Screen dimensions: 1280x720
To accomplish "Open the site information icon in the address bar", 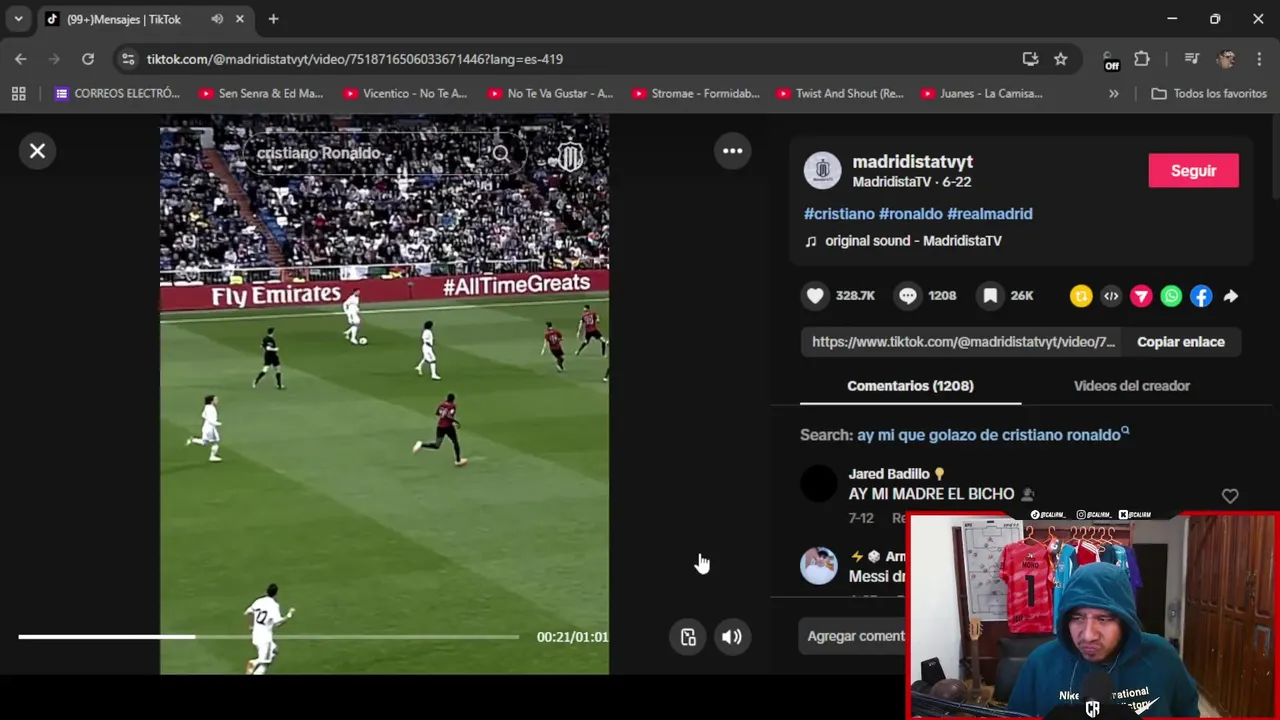I will (127, 59).
